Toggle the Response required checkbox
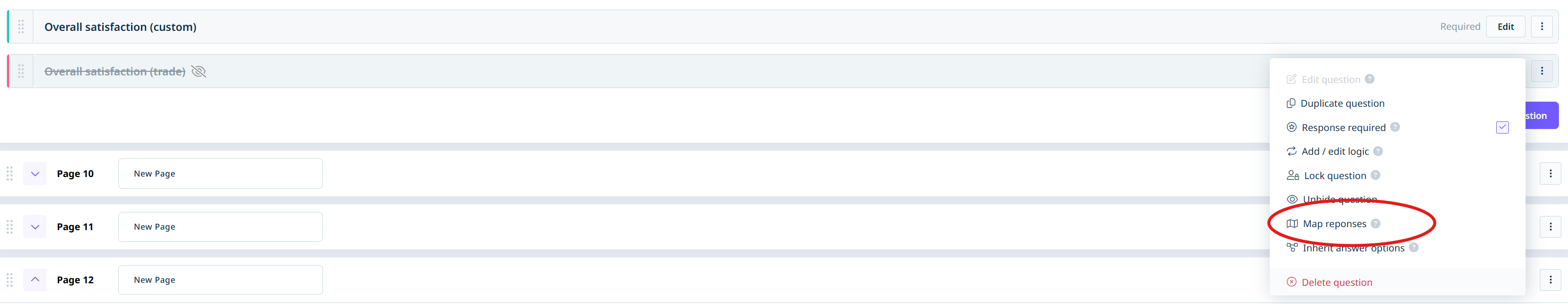 coord(1502,127)
